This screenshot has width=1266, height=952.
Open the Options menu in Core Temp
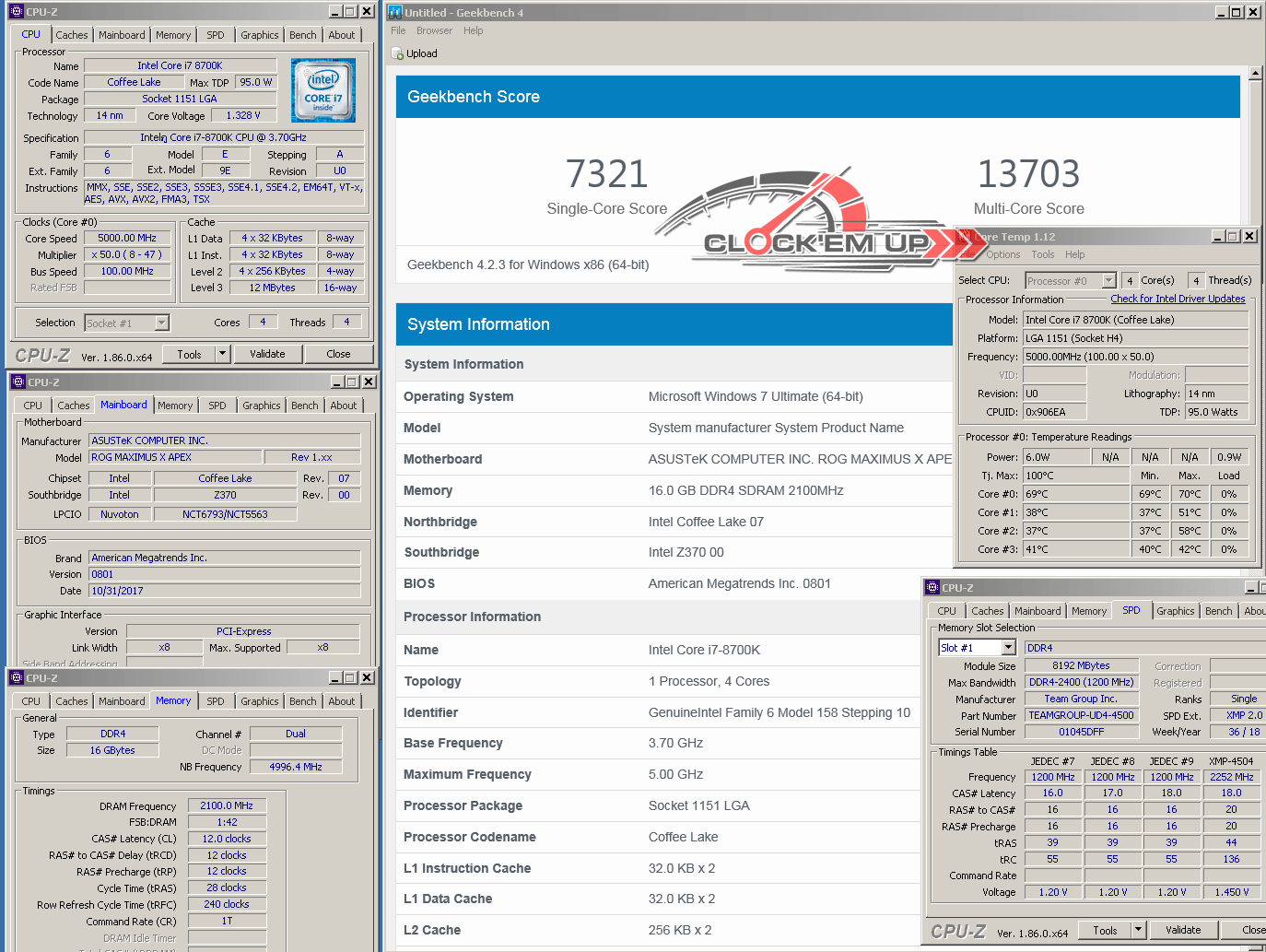click(1002, 254)
